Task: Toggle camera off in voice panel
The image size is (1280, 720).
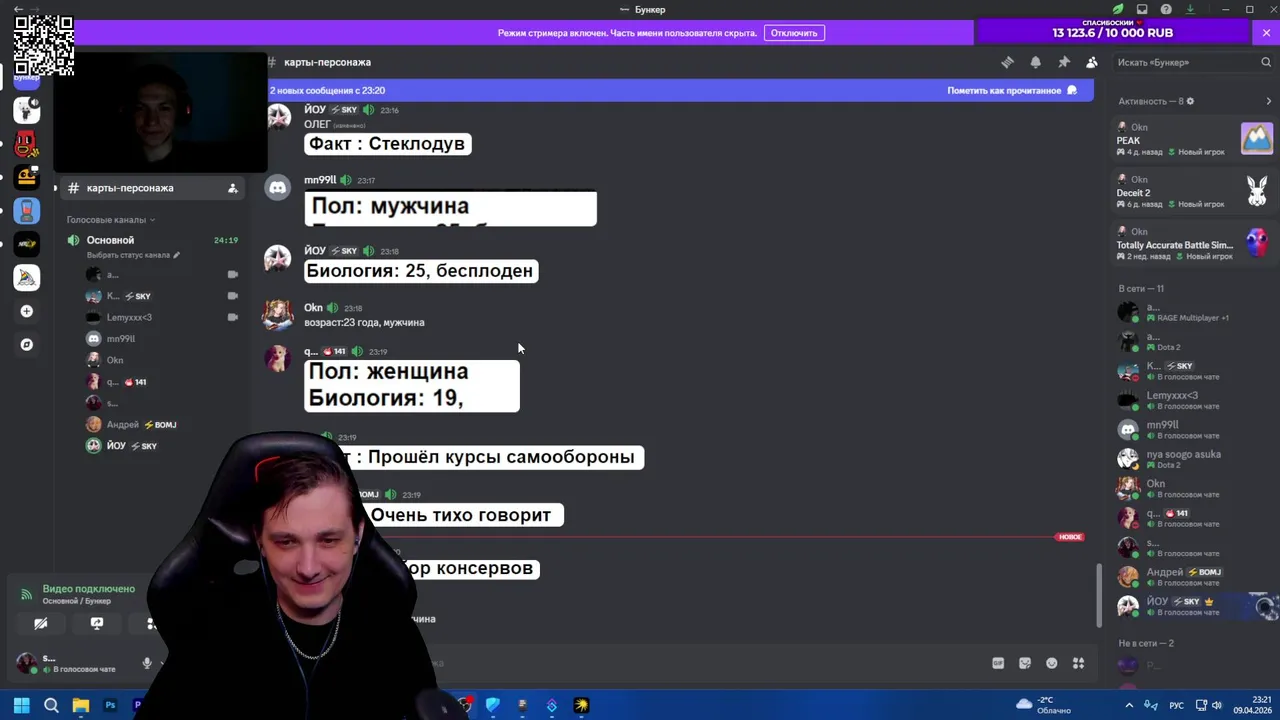Action: click(40, 623)
